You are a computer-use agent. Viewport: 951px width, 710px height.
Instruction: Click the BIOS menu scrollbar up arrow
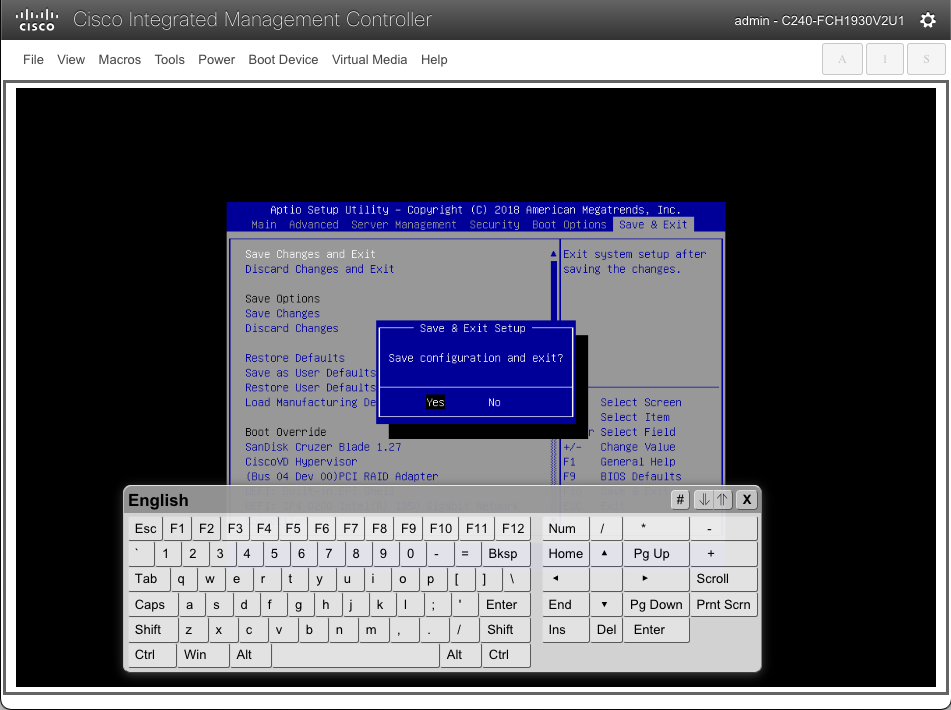tap(553, 254)
